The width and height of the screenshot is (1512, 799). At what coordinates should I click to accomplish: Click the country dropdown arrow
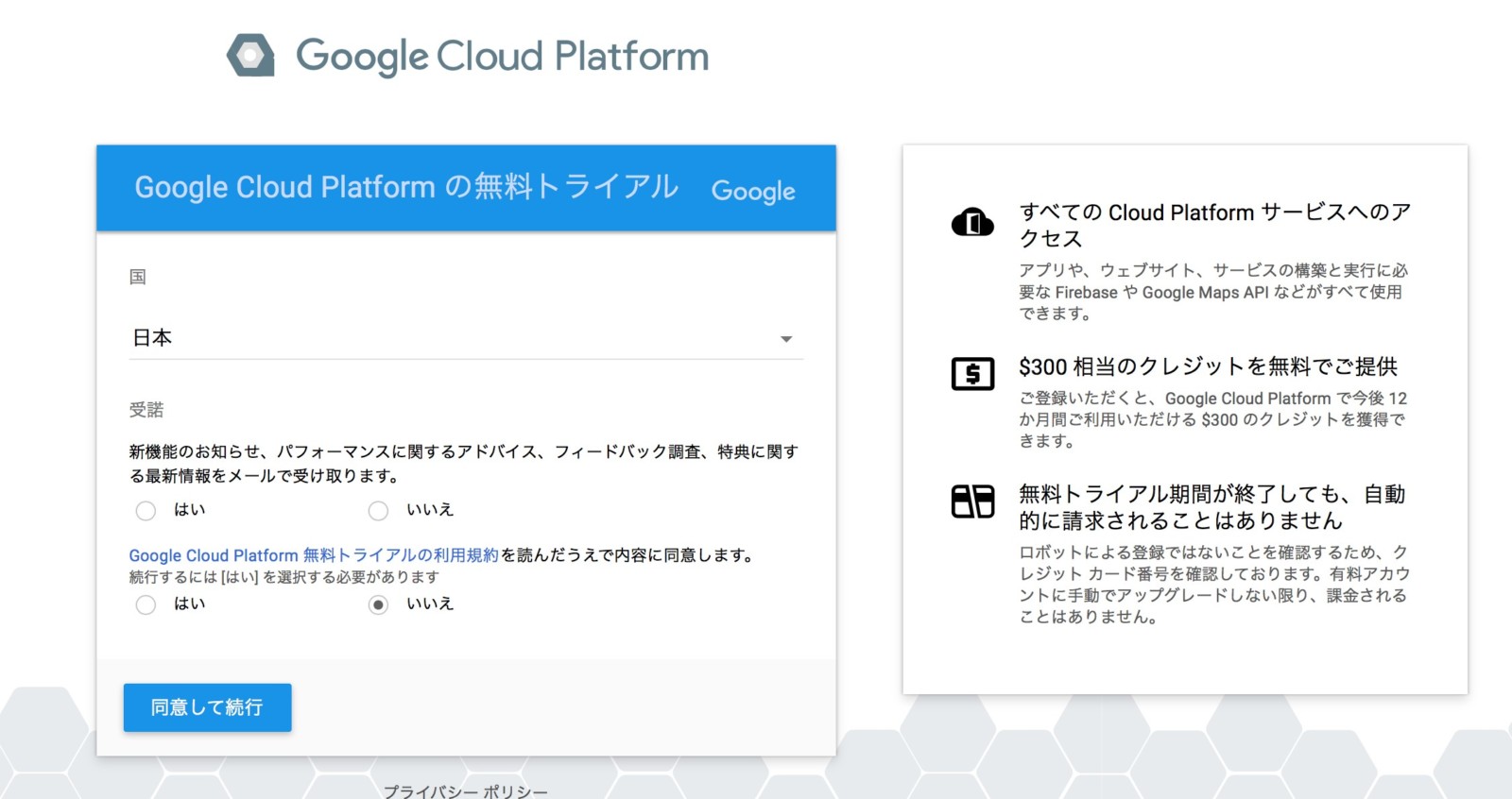pos(786,339)
